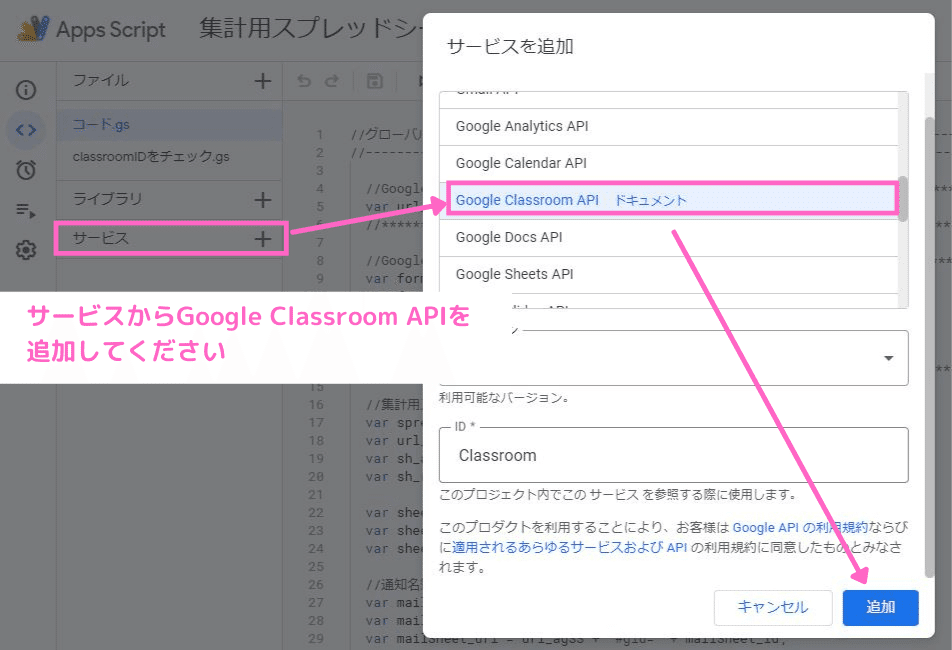This screenshot has width=952, height=650.
Task: Open the Executions list icon
Action: [x=26, y=210]
